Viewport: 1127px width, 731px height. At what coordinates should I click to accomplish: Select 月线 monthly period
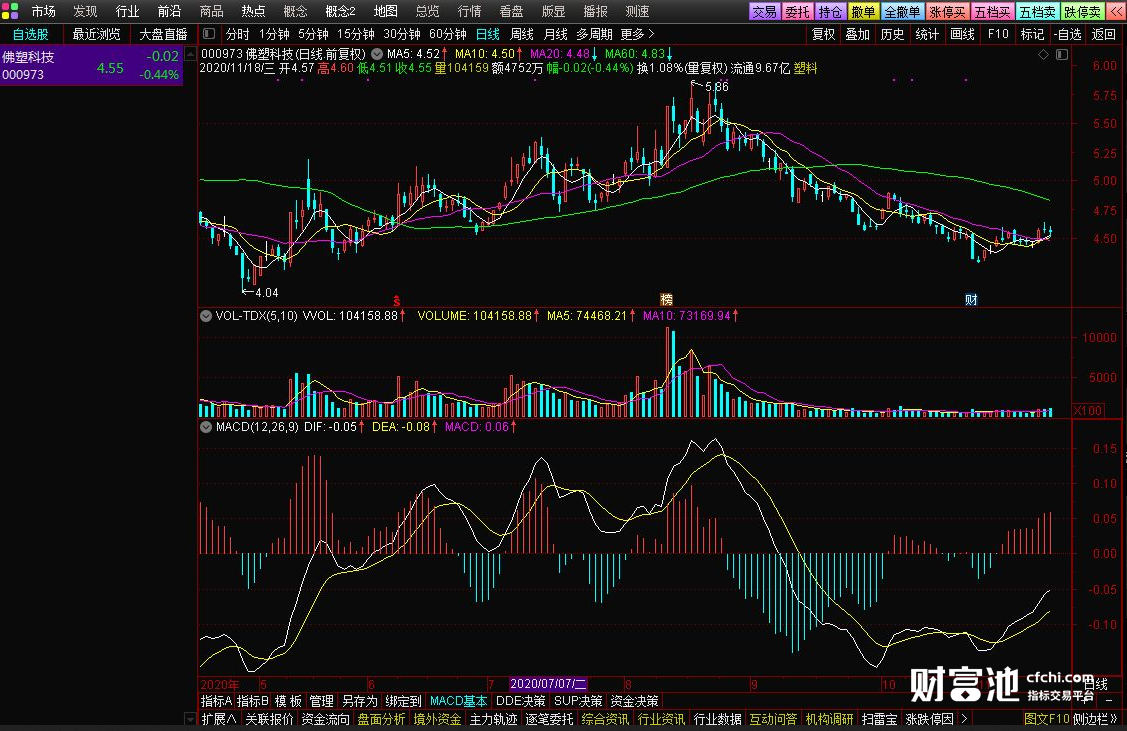556,34
